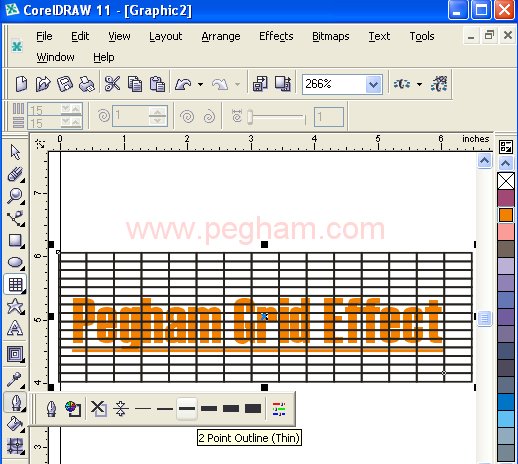Open the Outline Pen dialog icon
The height and width of the screenshot is (464, 518).
coord(51,409)
